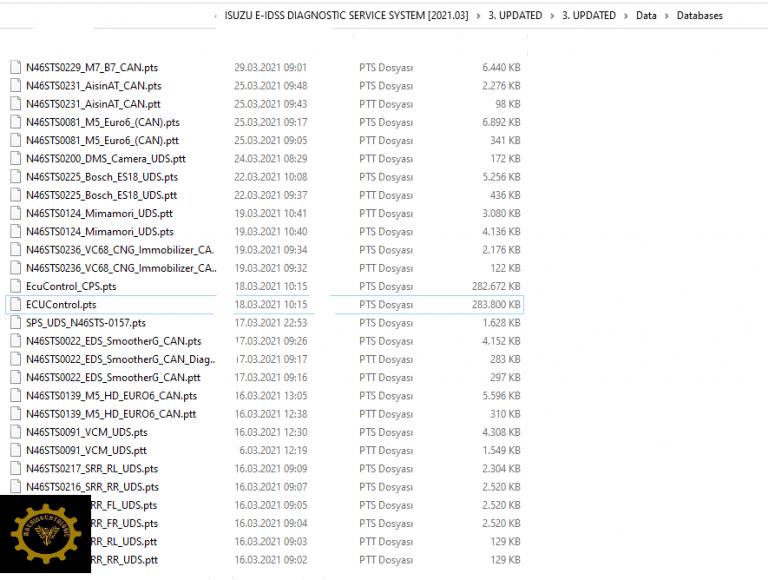Select the ECUControl.pts file icon
768x580 pixels.
pyautogui.click(x=16, y=304)
